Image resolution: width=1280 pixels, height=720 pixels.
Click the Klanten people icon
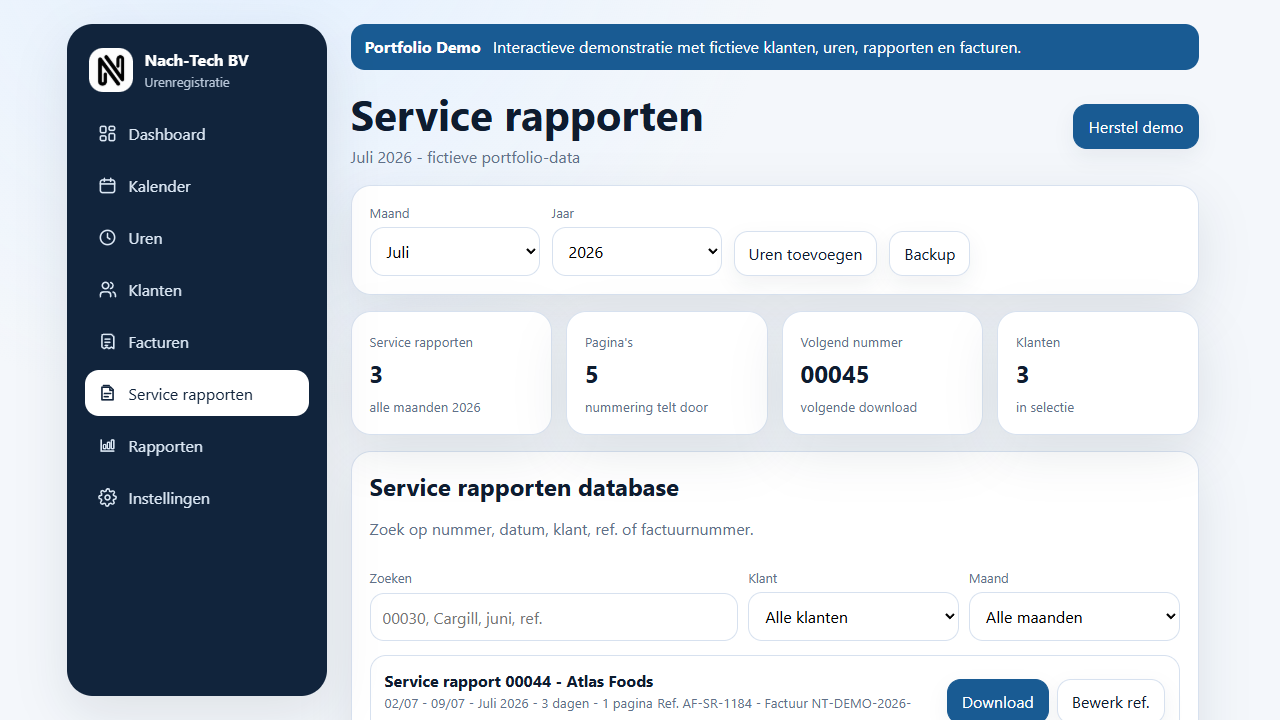(x=107, y=290)
